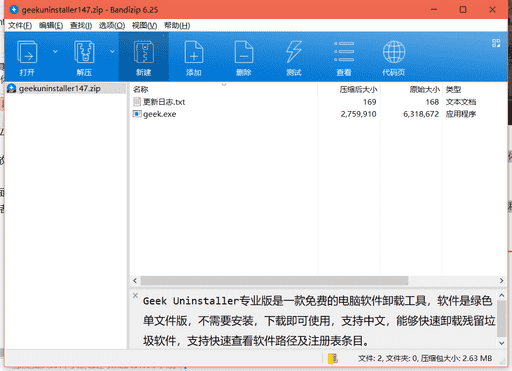512x371 pixels.
Task: Click the 更新日志.txt document icon
Action: point(137,101)
